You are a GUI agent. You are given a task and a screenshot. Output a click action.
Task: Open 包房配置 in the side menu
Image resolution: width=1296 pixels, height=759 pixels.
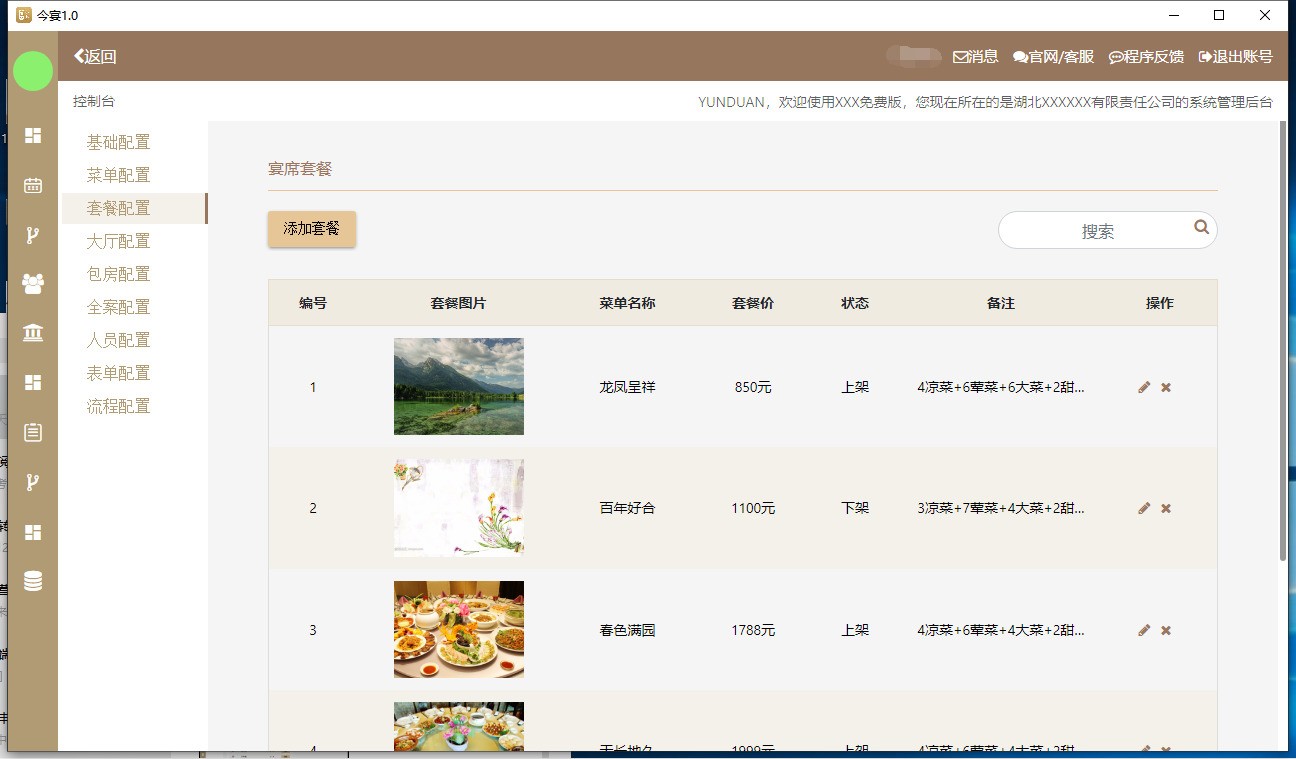119,274
